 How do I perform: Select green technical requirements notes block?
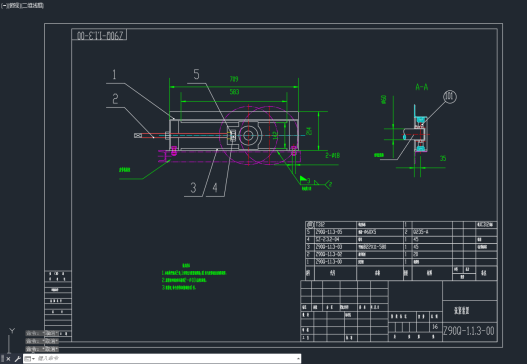click(x=194, y=277)
